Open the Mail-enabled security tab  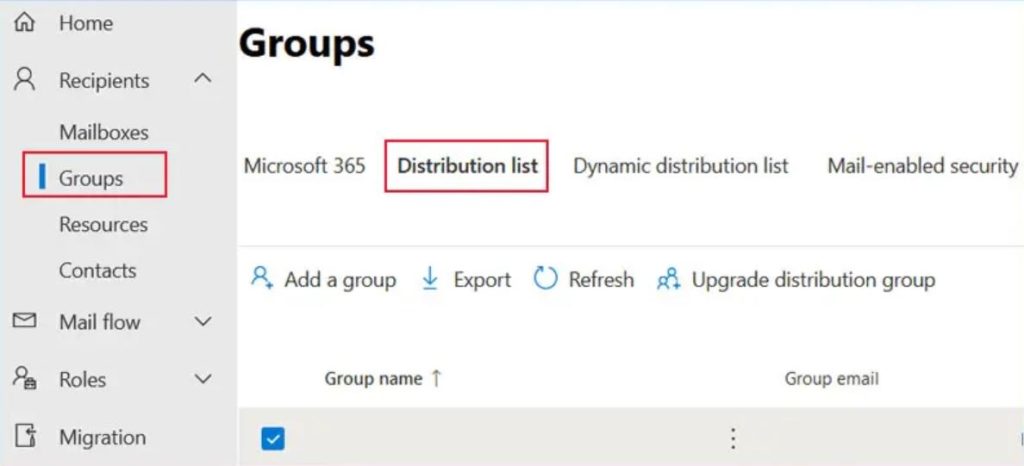pos(922,166)
